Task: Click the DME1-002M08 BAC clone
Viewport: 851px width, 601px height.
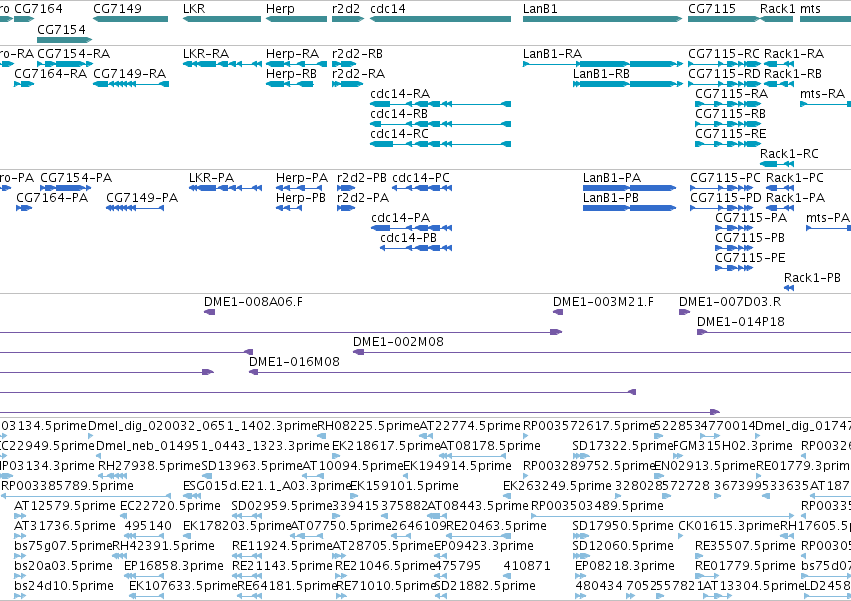Action: click(x=602, y=352)
